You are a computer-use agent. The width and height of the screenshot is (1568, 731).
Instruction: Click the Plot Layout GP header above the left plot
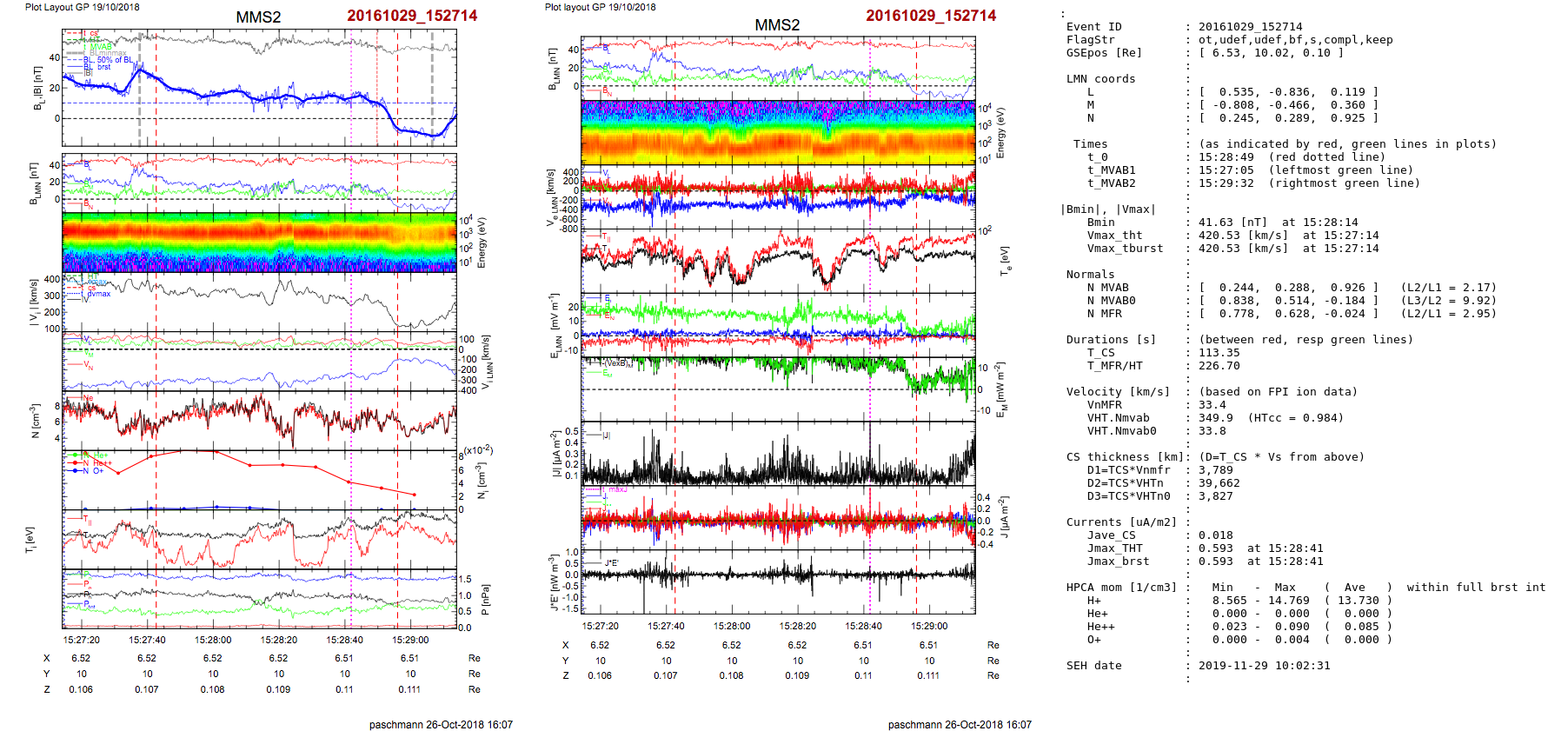(x=82, y=7)
